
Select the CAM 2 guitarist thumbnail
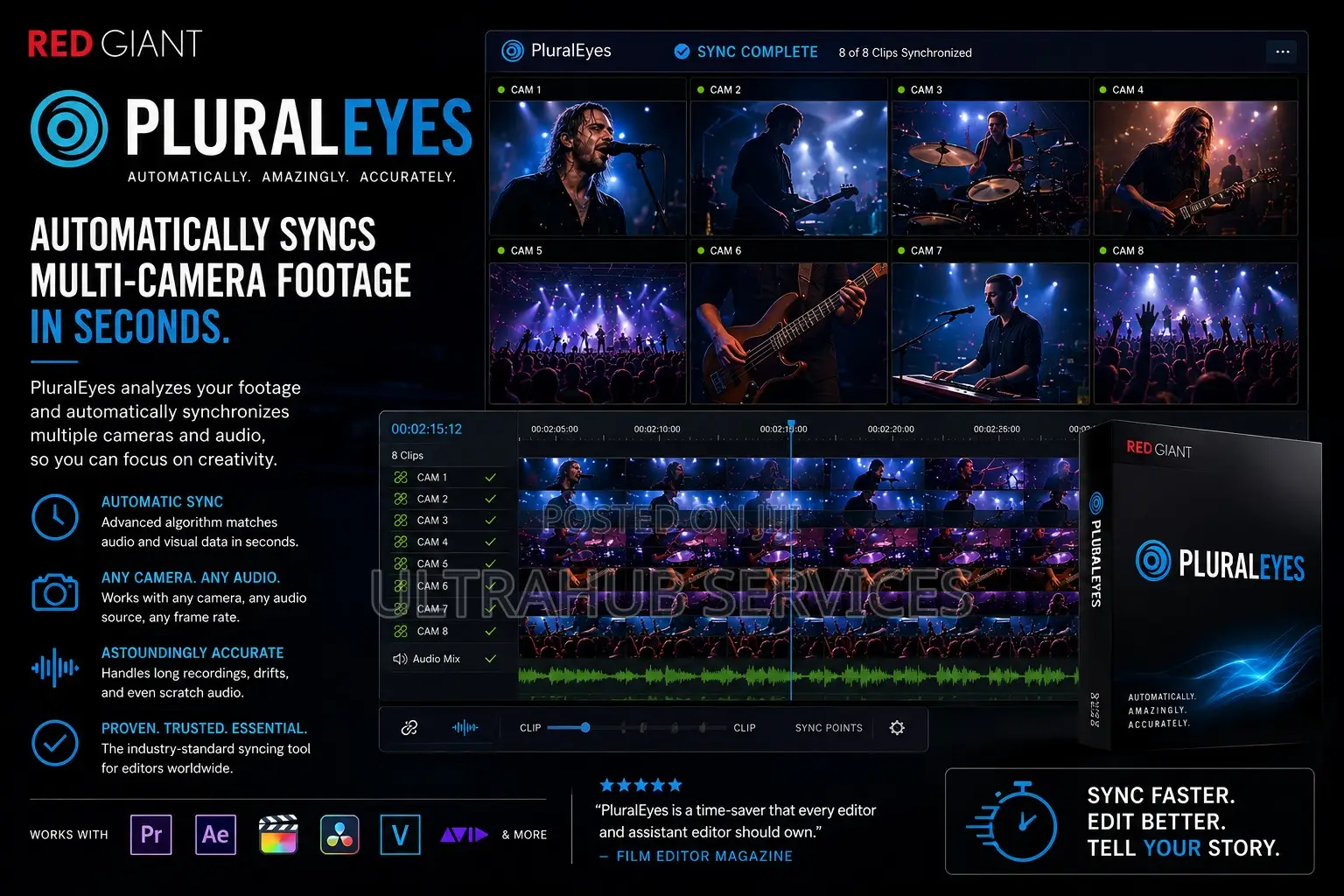click(x=788, y=167)
